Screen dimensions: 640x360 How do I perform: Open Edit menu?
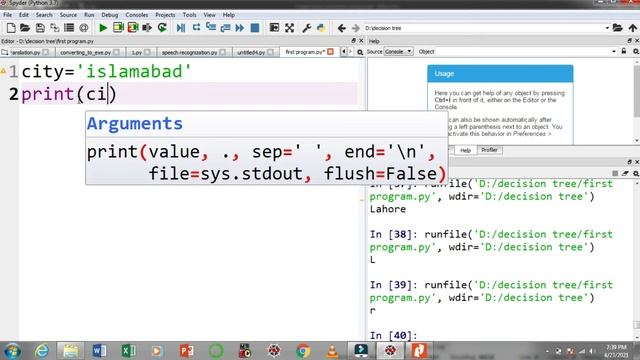click(24, 15)
